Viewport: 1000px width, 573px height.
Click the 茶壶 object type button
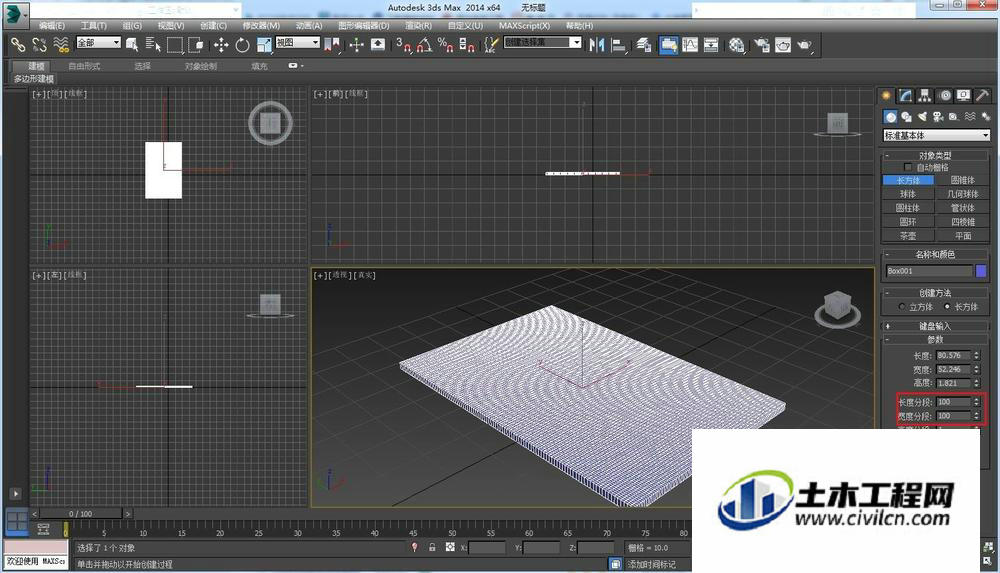tap(908, 236)
